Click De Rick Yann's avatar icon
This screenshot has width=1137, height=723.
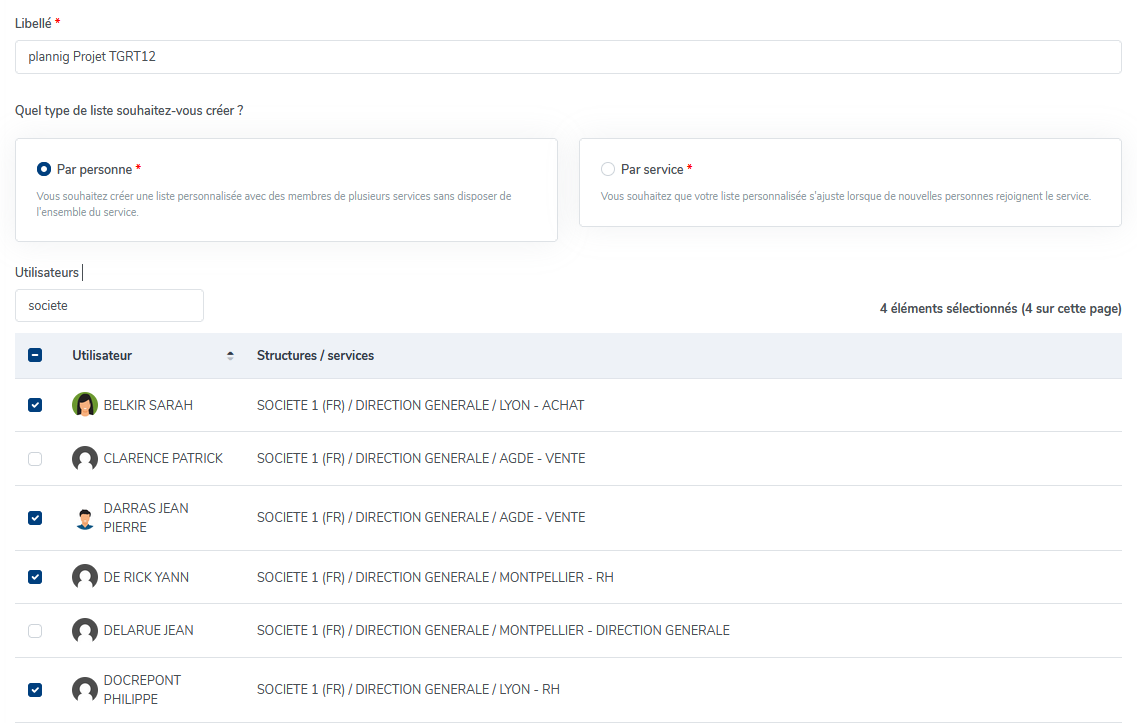point(85,577)
